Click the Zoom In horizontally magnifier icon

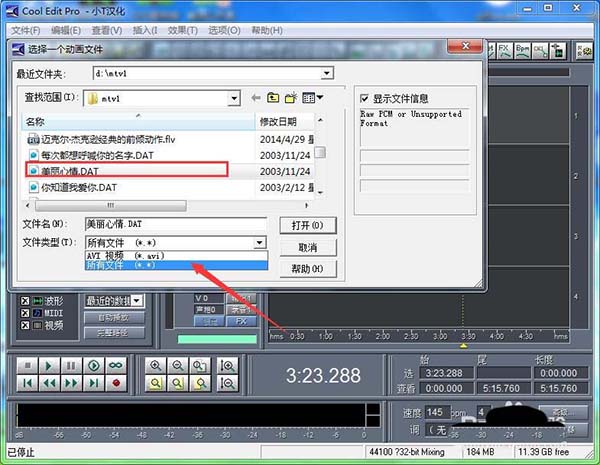[155, 366]
